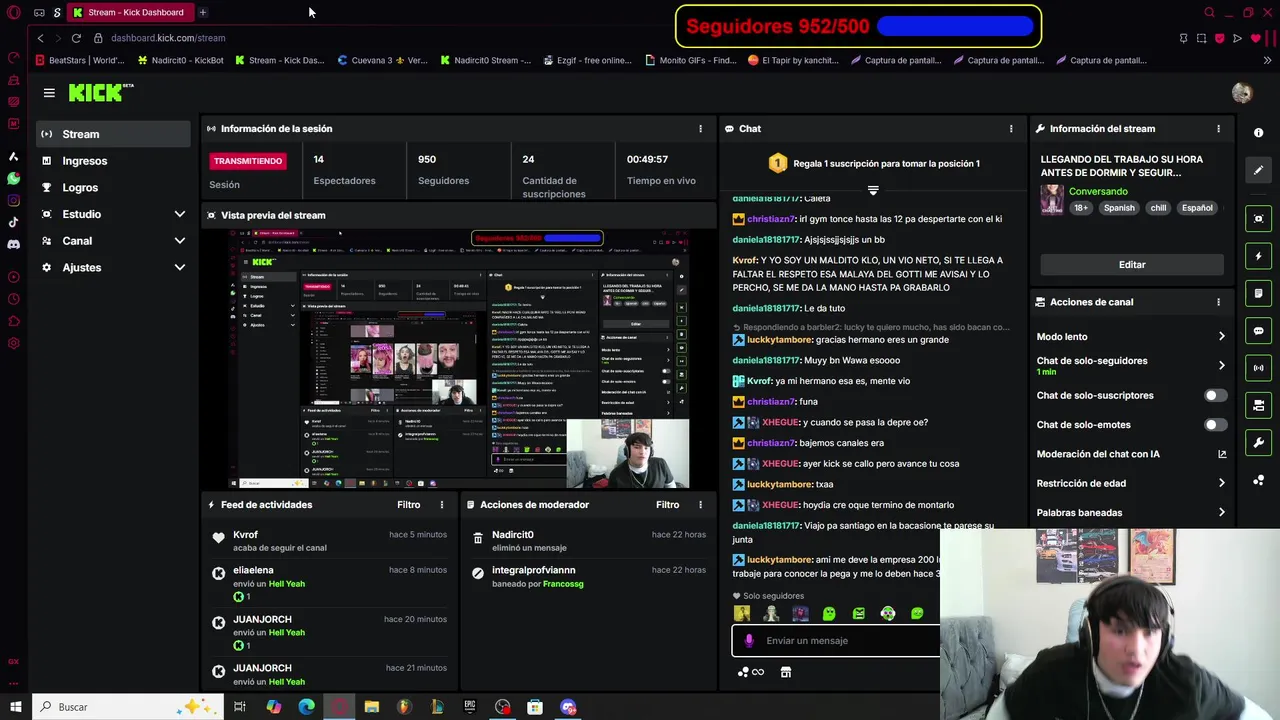Click the lightning bolt widget icon in the right rail

[1258, 256]
